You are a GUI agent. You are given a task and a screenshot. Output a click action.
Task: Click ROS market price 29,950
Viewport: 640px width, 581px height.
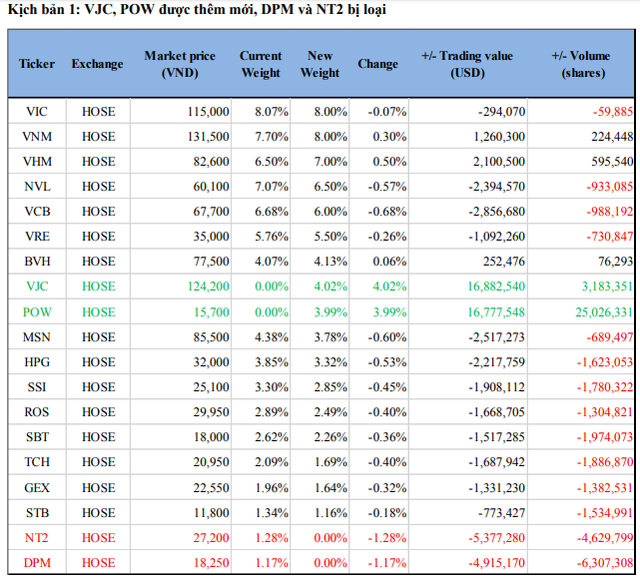coord(211,412)
